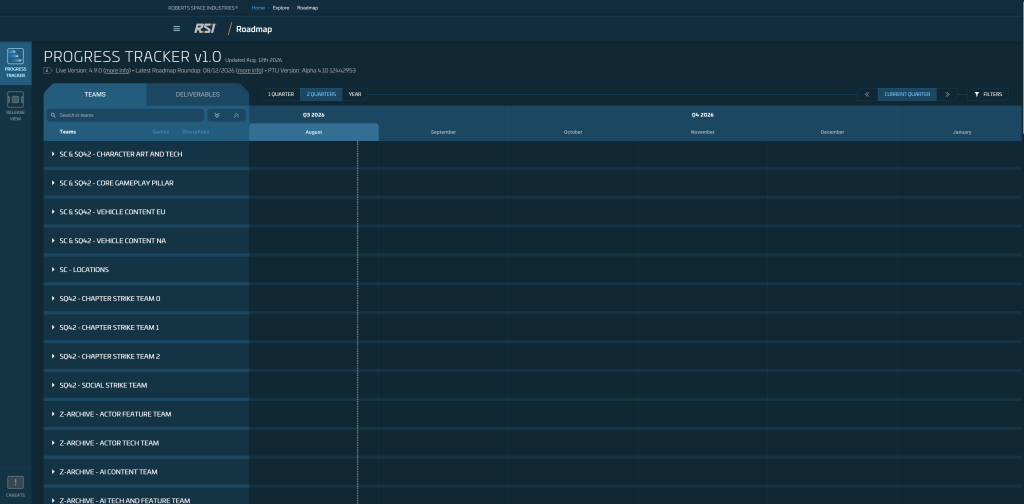
Task: Click into the Search in teams field
Action: point(126,116)
